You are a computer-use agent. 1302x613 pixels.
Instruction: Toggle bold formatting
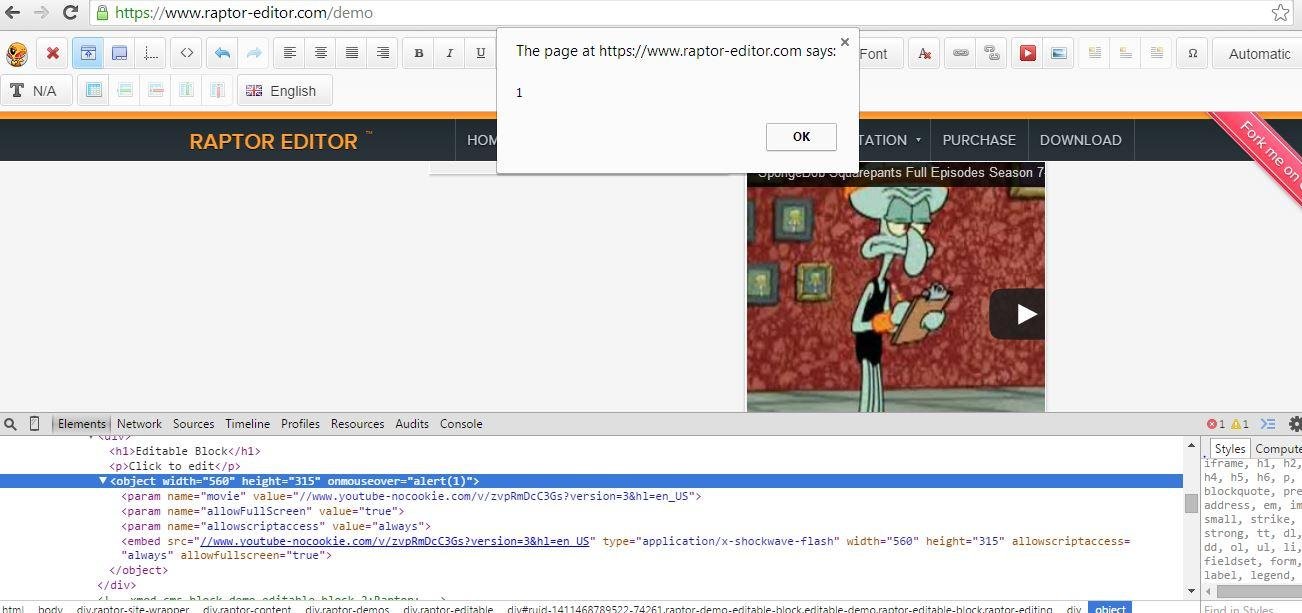(x=419, y=53)
